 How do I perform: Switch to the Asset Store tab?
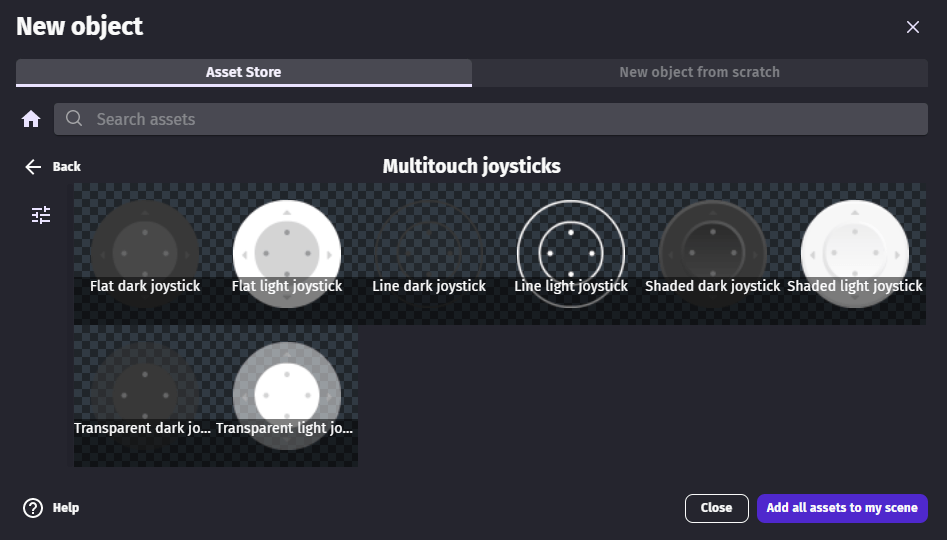pyautogui.click(x=243, y=72)
